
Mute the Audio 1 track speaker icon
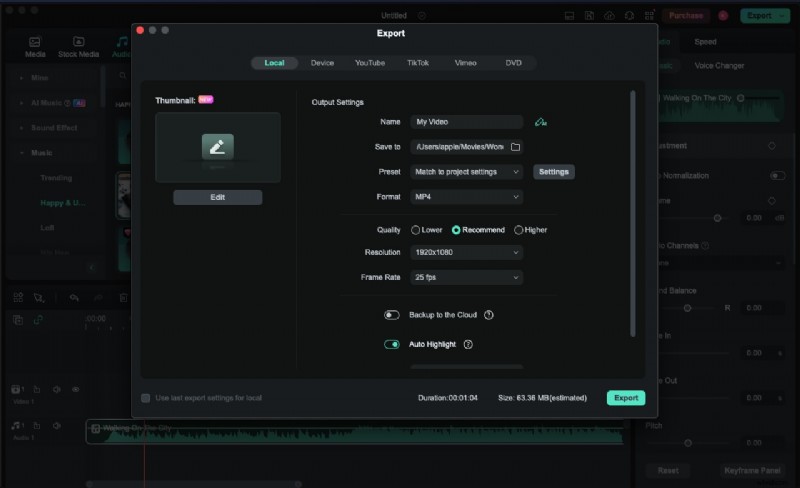pos(57,426)
